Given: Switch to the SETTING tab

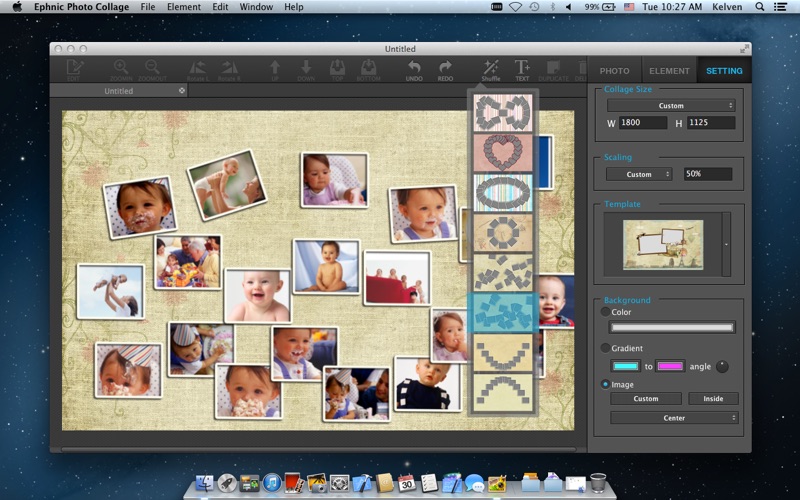Looking at the screenshot, I should click(x=724, y=71).
